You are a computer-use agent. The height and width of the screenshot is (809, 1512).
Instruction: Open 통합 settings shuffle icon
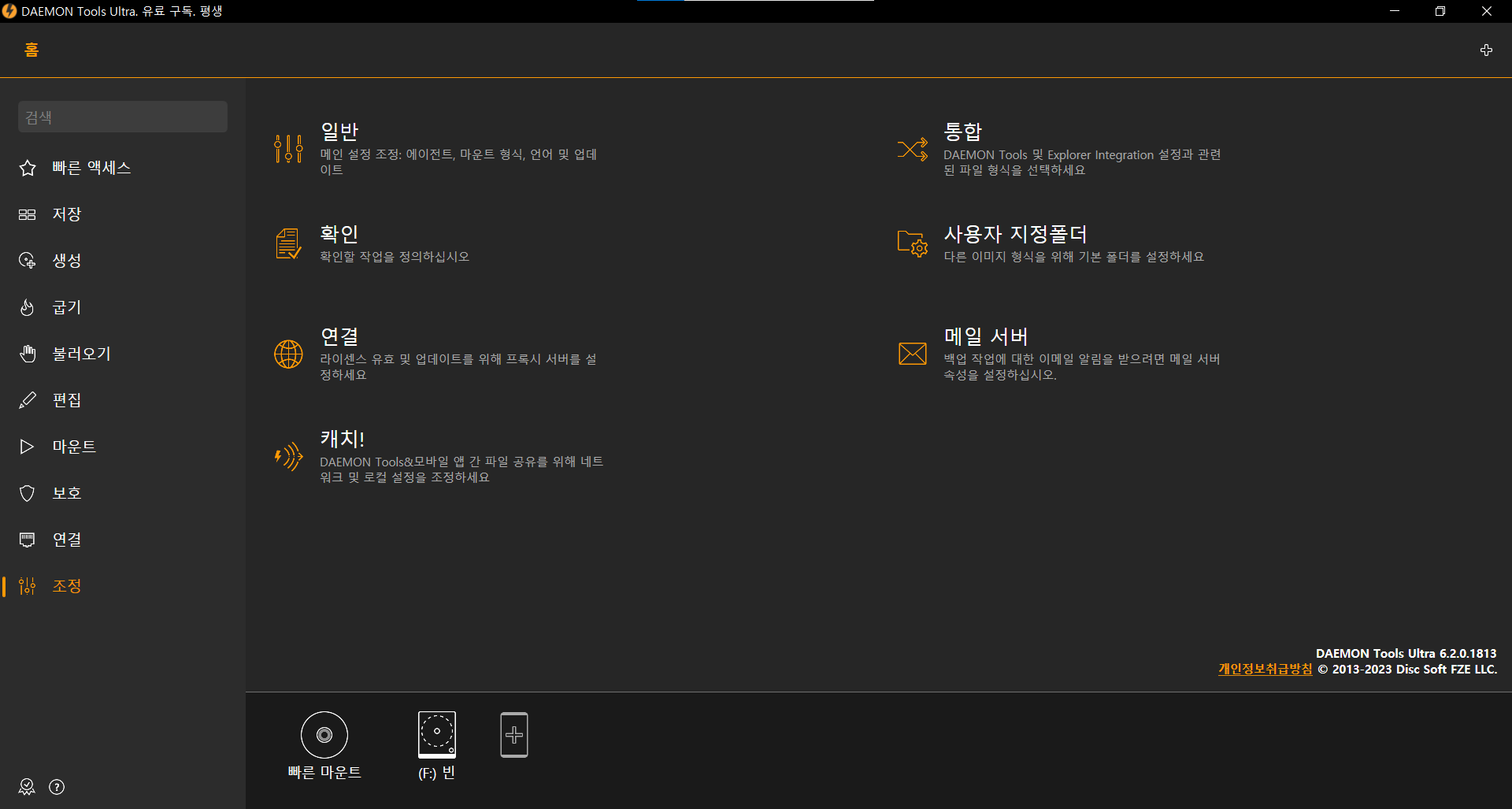coord(913,148)
